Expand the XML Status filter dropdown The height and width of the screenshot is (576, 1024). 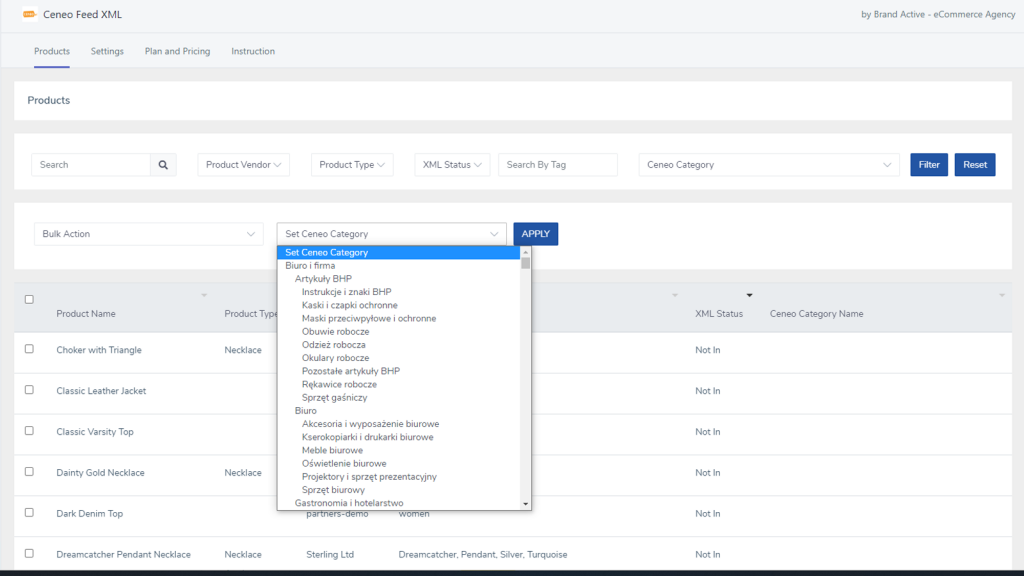[x=452, y=165]
